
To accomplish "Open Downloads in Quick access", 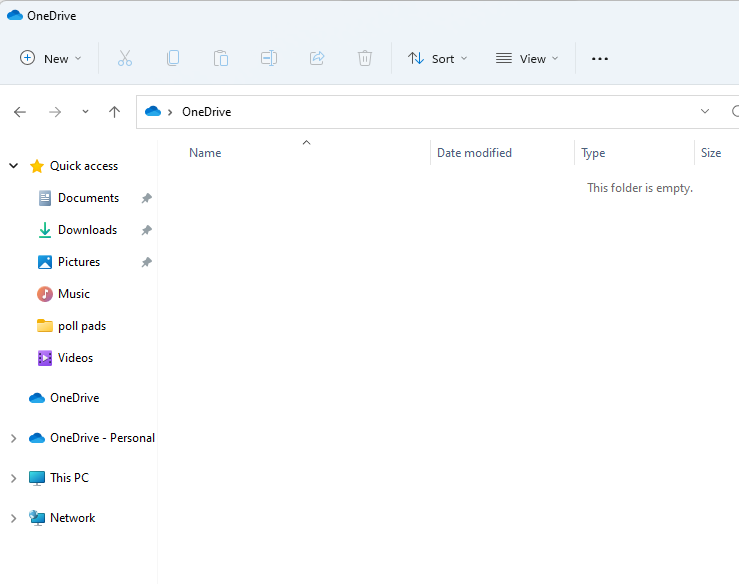I will tap(87, 230).
